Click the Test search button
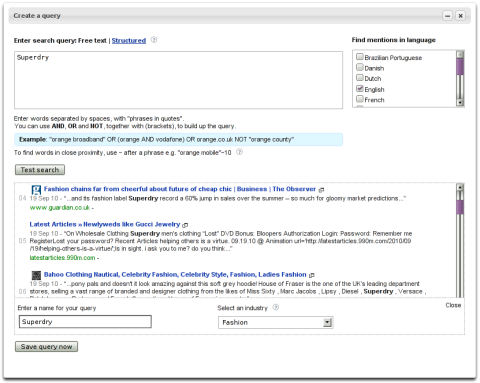The width and height of the screenshot is (480, 383). (x=40, y=170)
